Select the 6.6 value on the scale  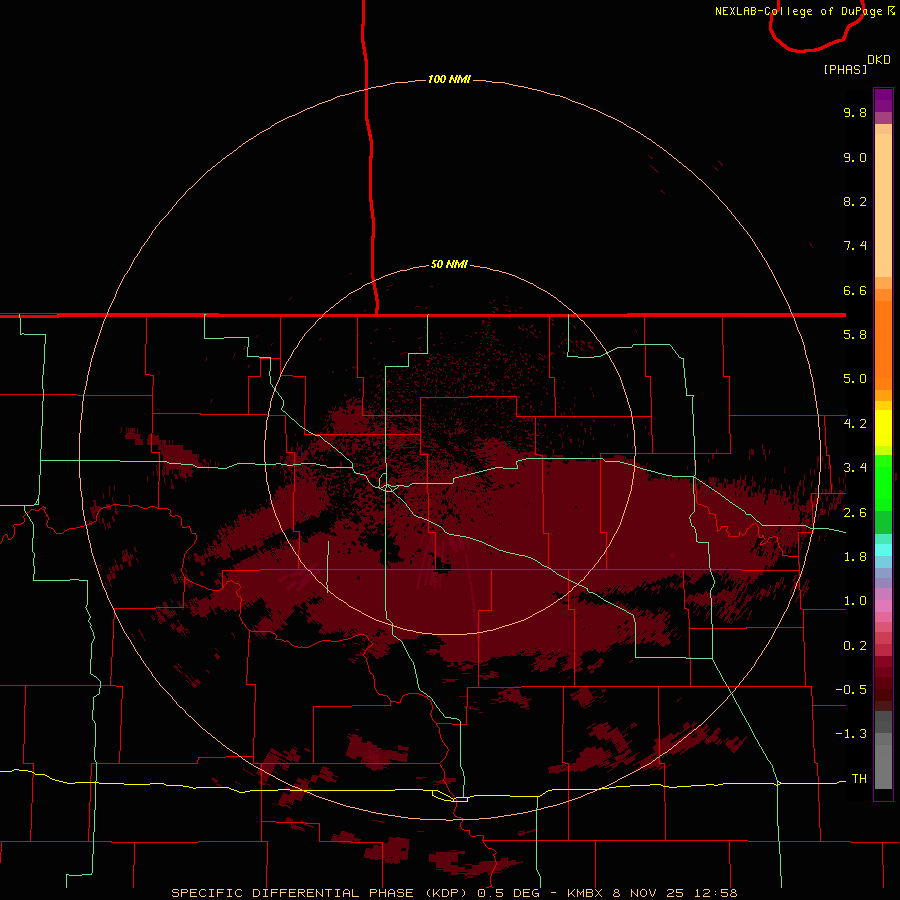[855, 290]
